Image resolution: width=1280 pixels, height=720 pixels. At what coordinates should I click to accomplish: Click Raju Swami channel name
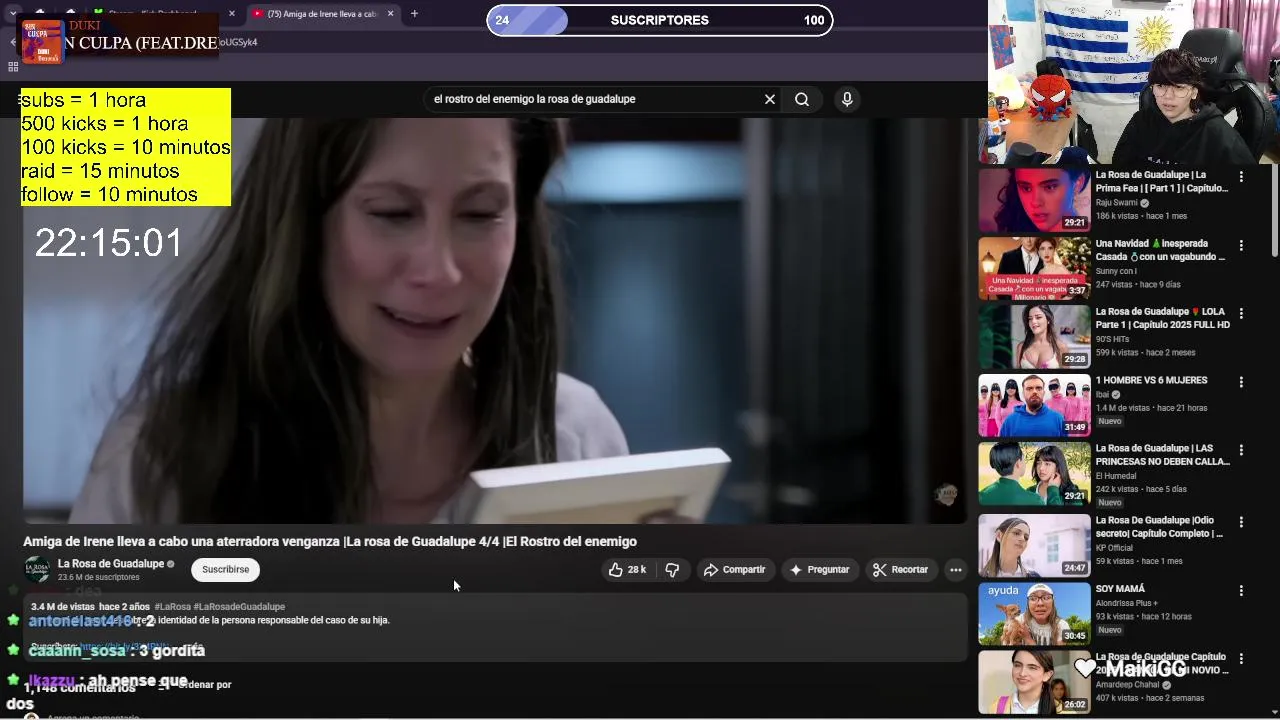(x=1117, y=202)
